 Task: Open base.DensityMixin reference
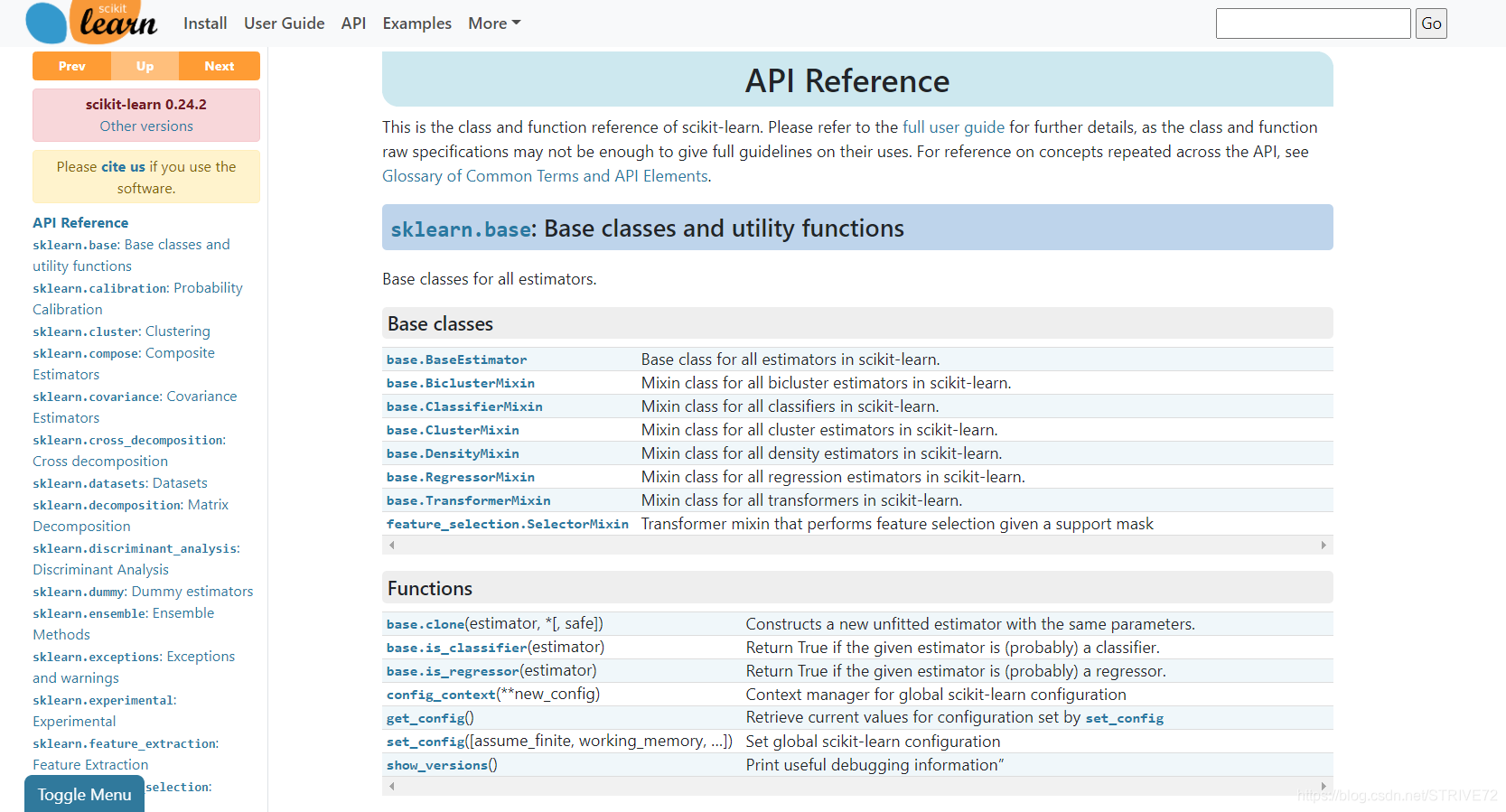453,453
